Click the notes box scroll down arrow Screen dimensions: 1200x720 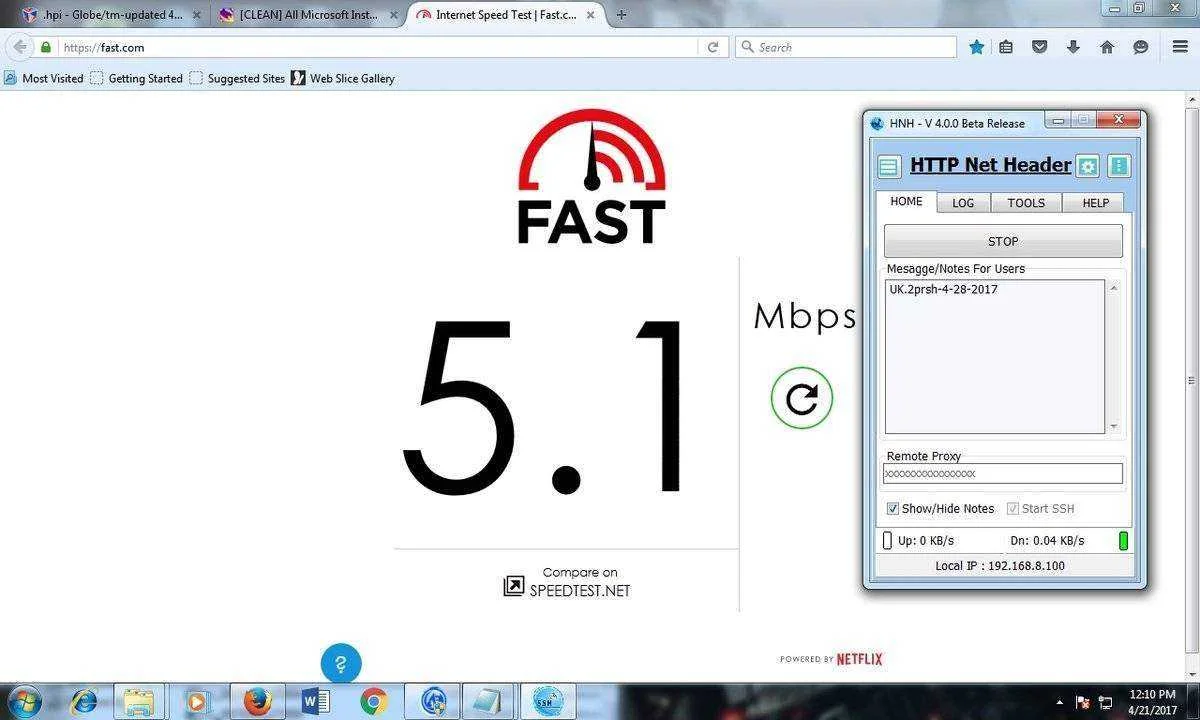pos(1114,426)
